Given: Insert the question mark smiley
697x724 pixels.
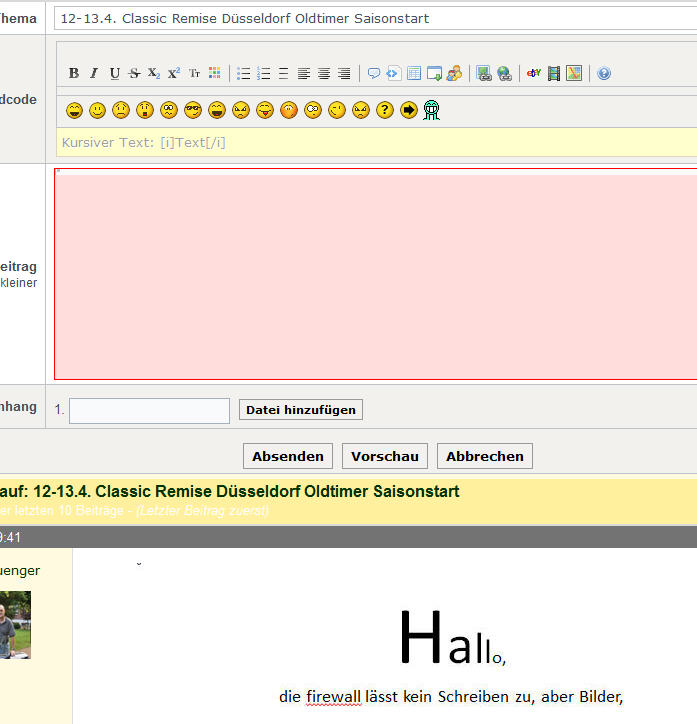Looking at the screenshot, I should 385,110.
